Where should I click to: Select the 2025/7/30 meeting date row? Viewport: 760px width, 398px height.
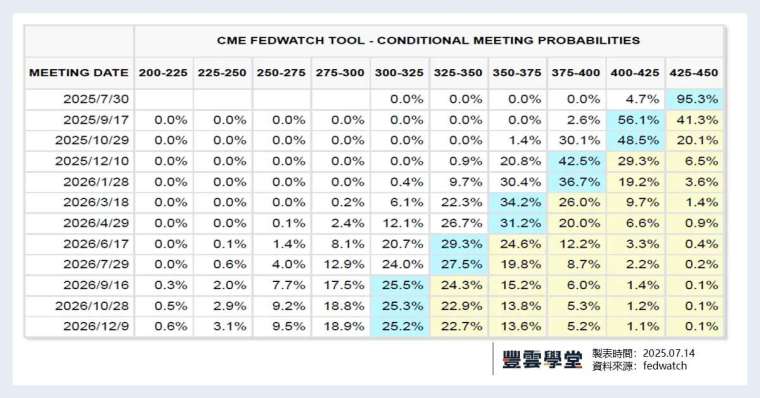[374, 99]
